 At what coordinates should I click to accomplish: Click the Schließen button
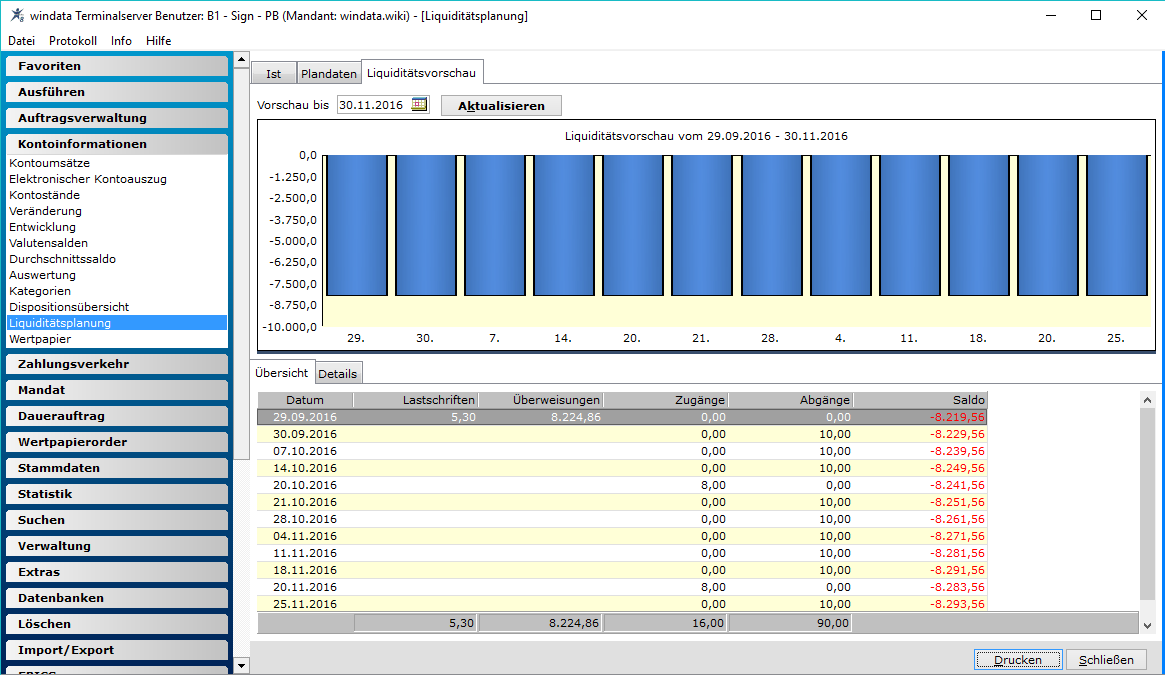(1106, 659)
